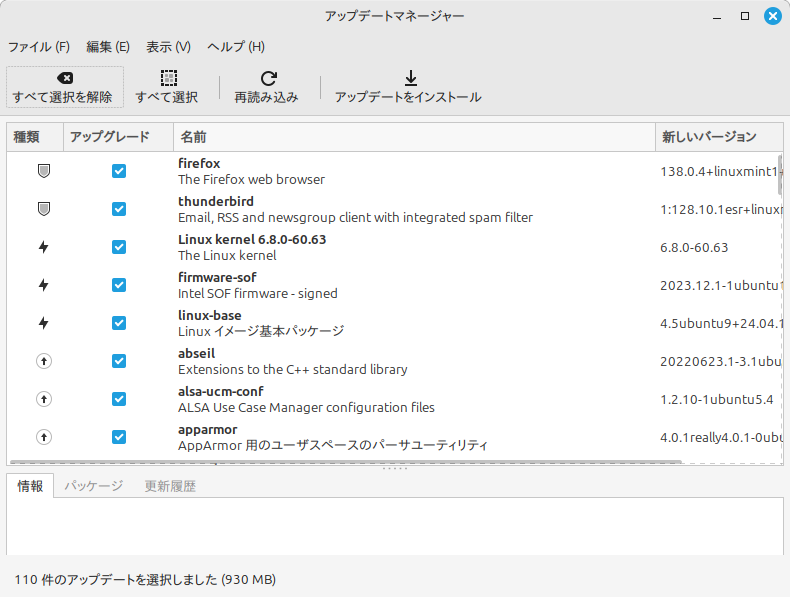
Task: Click version 2023.12.1-1ubuntu for firmware-sof
Action: click(x=721, y=286)
